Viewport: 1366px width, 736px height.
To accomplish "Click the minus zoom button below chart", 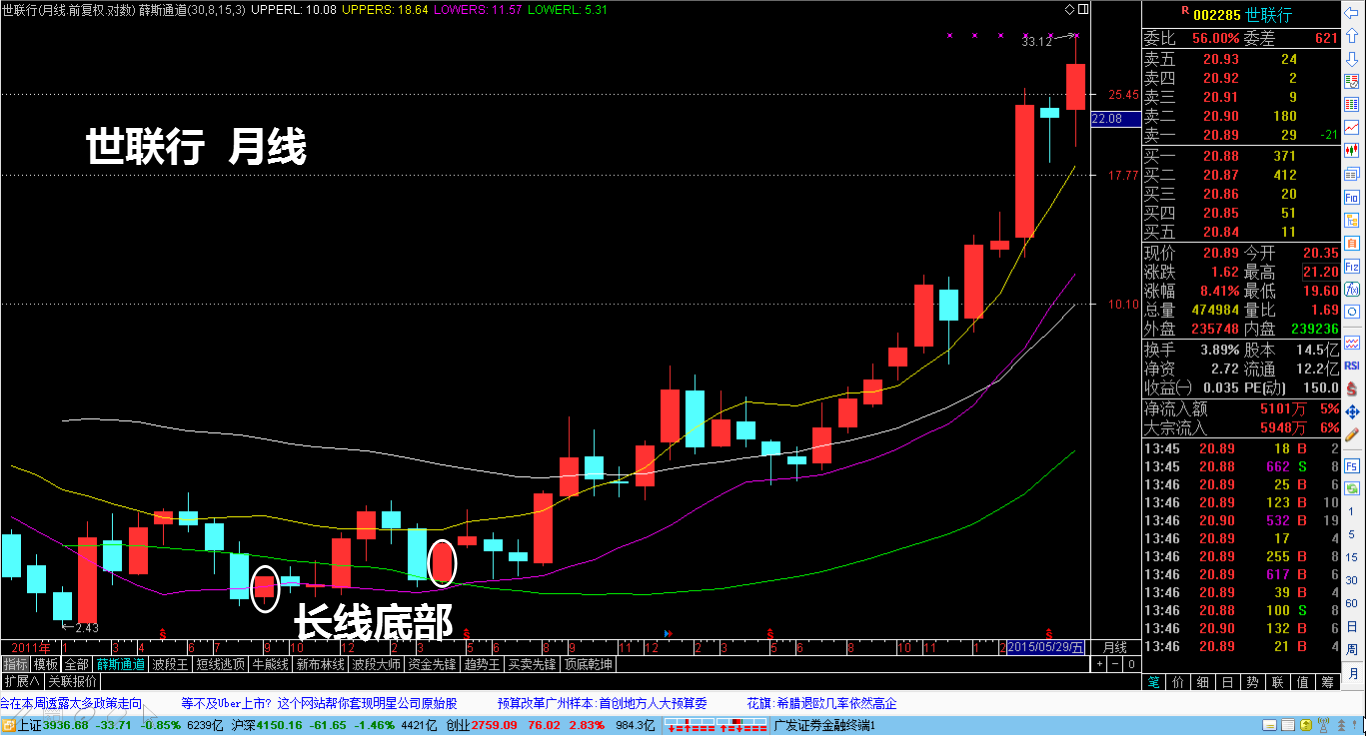I will pos(1115,664).
